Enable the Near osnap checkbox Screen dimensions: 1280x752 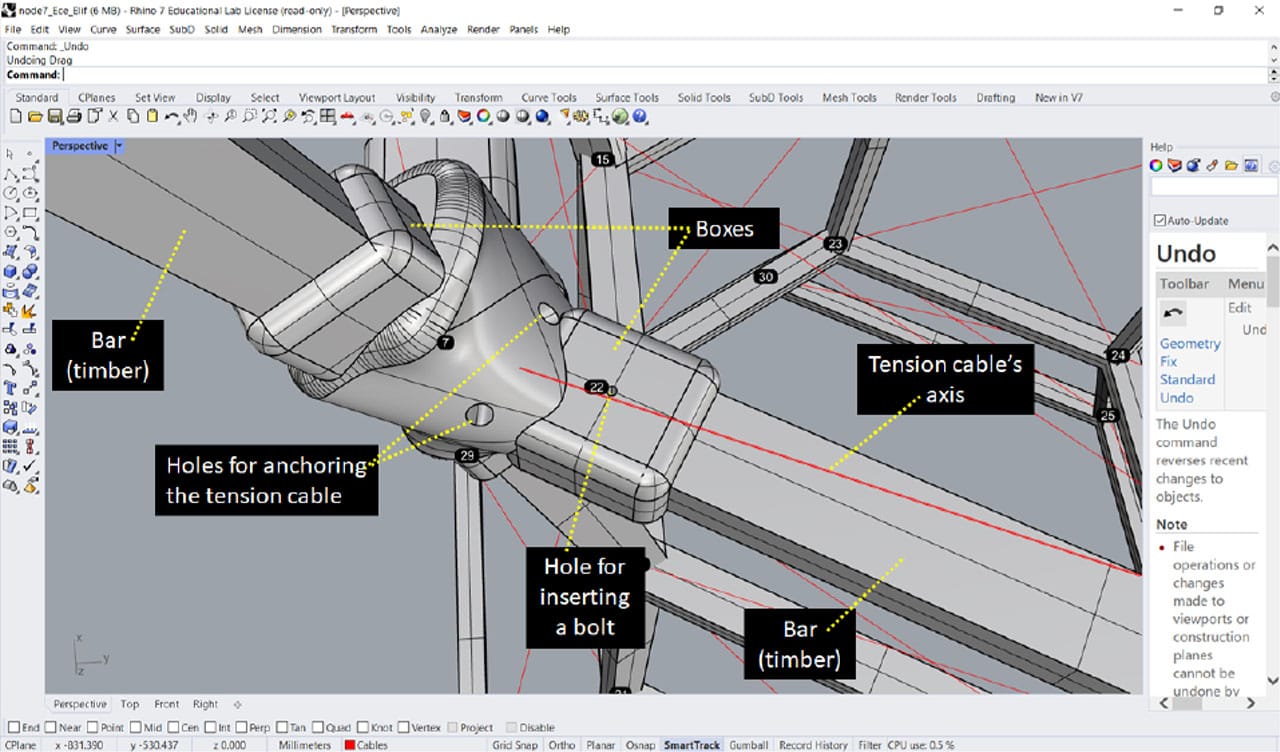(x=50, y=728)
